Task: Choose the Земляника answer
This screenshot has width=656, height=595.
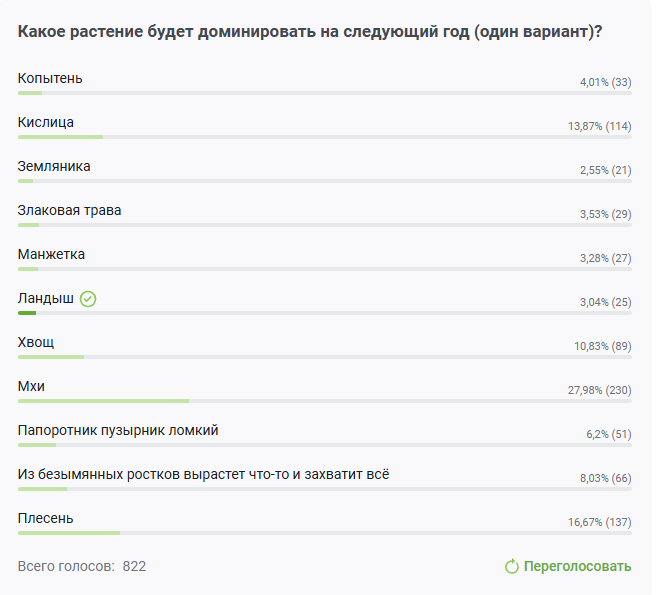Action: (x=54, y=166)
